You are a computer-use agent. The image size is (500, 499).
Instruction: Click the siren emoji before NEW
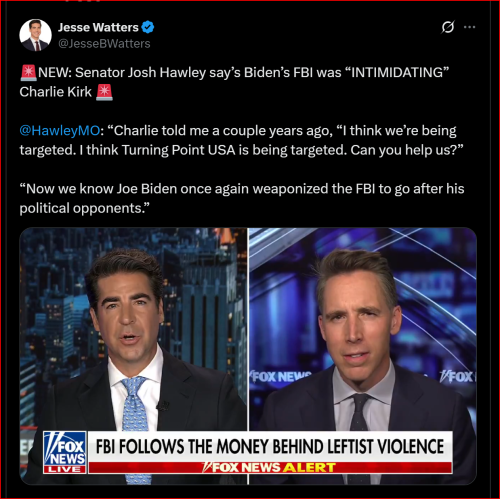tap(28, 73)
